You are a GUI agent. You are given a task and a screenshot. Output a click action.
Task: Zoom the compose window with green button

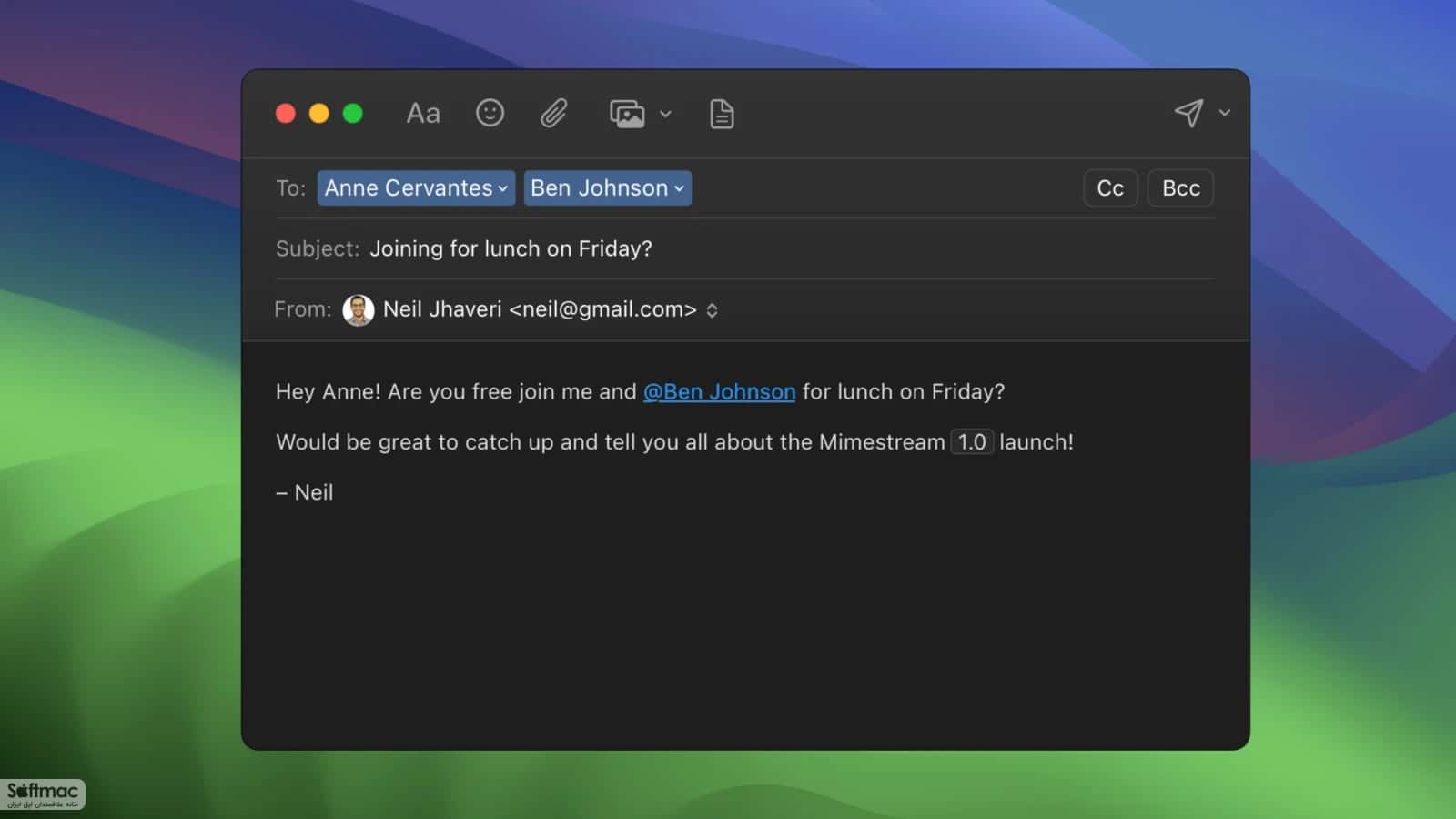pyautogui.click(x=353, y=113)
